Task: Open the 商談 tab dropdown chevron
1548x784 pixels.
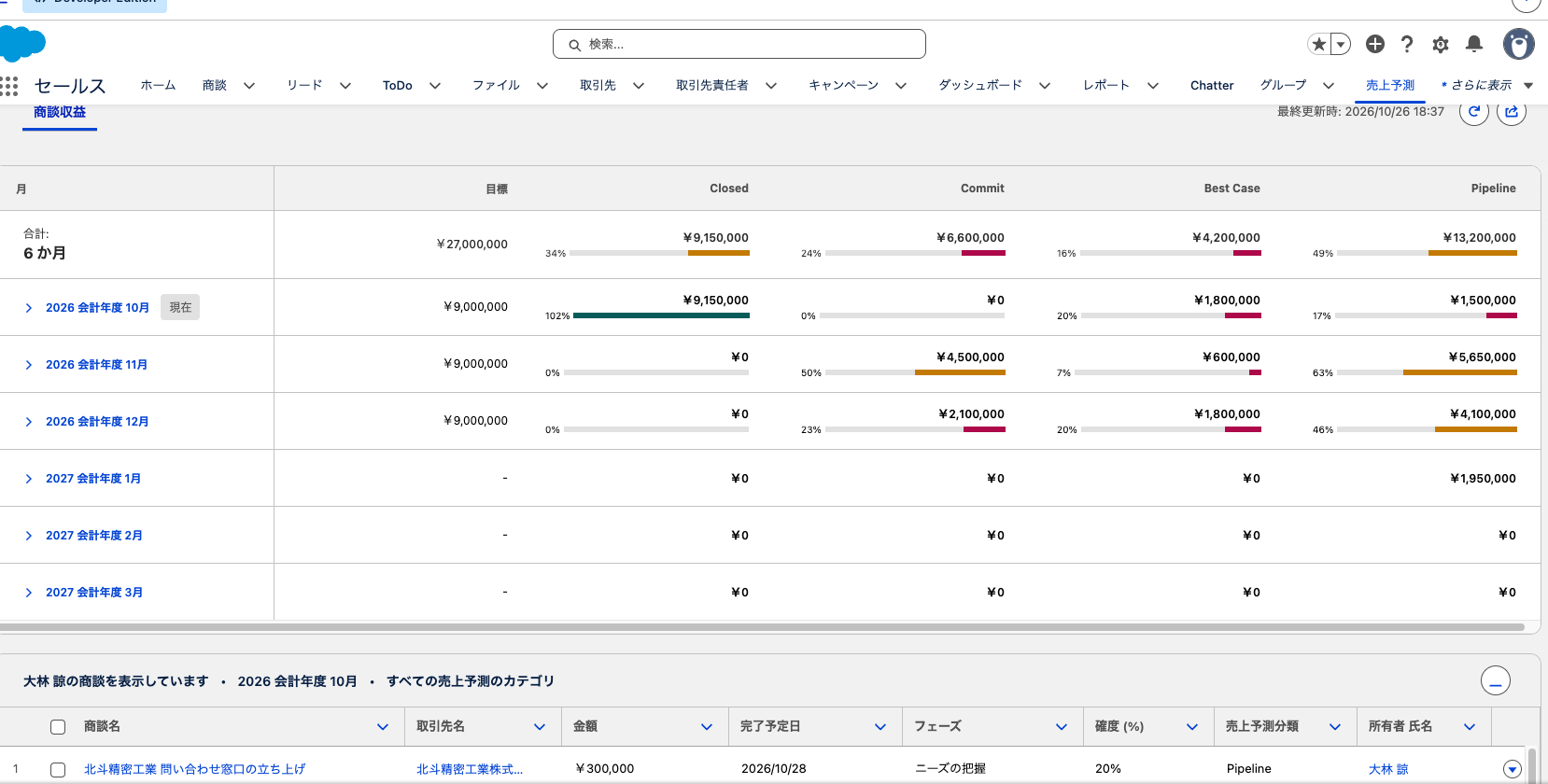Action: (x=249, y=86)
